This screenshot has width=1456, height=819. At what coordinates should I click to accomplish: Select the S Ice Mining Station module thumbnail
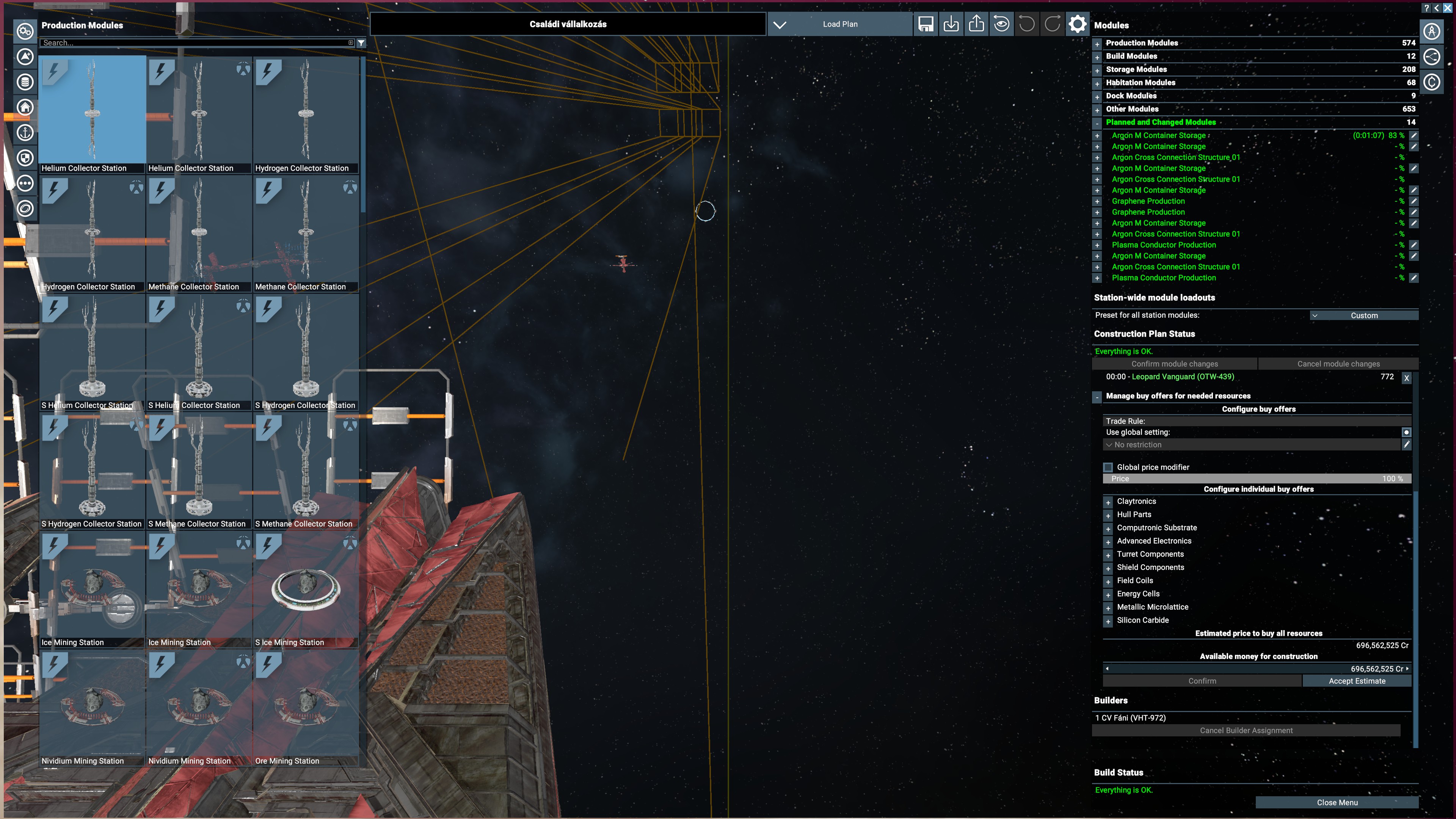306,590
